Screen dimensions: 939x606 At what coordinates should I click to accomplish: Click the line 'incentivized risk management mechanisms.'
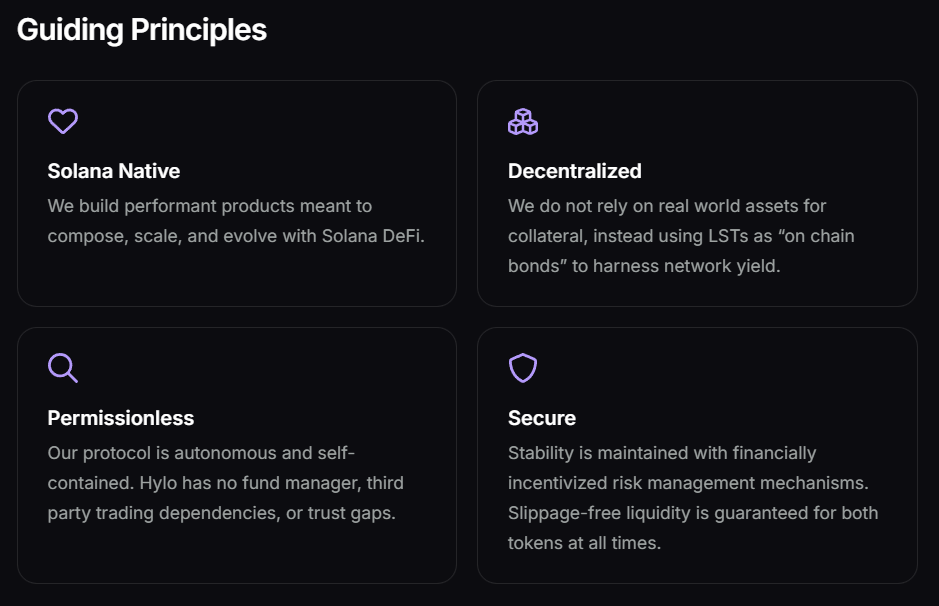pyautogui.click(x=688, y=483)
